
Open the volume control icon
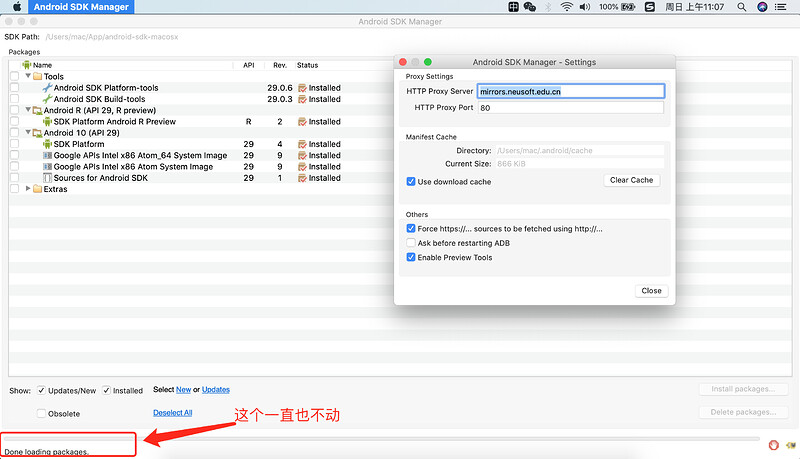point(585,7)
